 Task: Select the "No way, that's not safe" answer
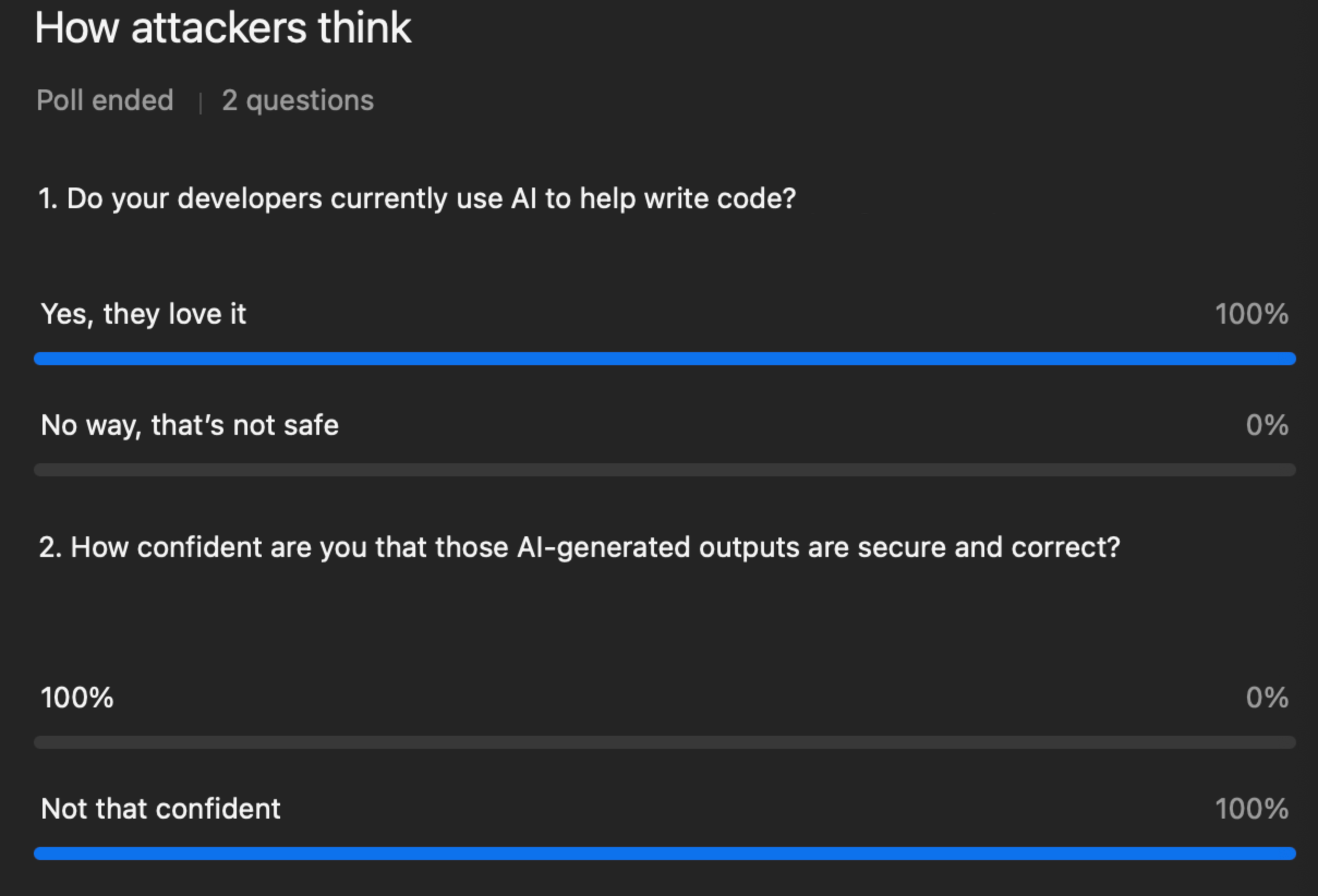[x=190, y=425]
